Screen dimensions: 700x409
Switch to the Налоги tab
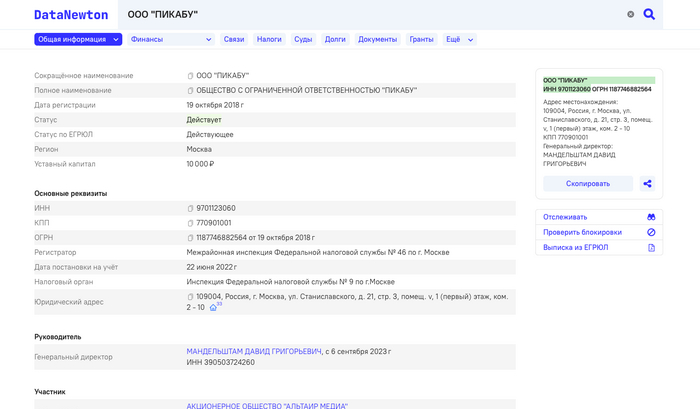(269, 39)
